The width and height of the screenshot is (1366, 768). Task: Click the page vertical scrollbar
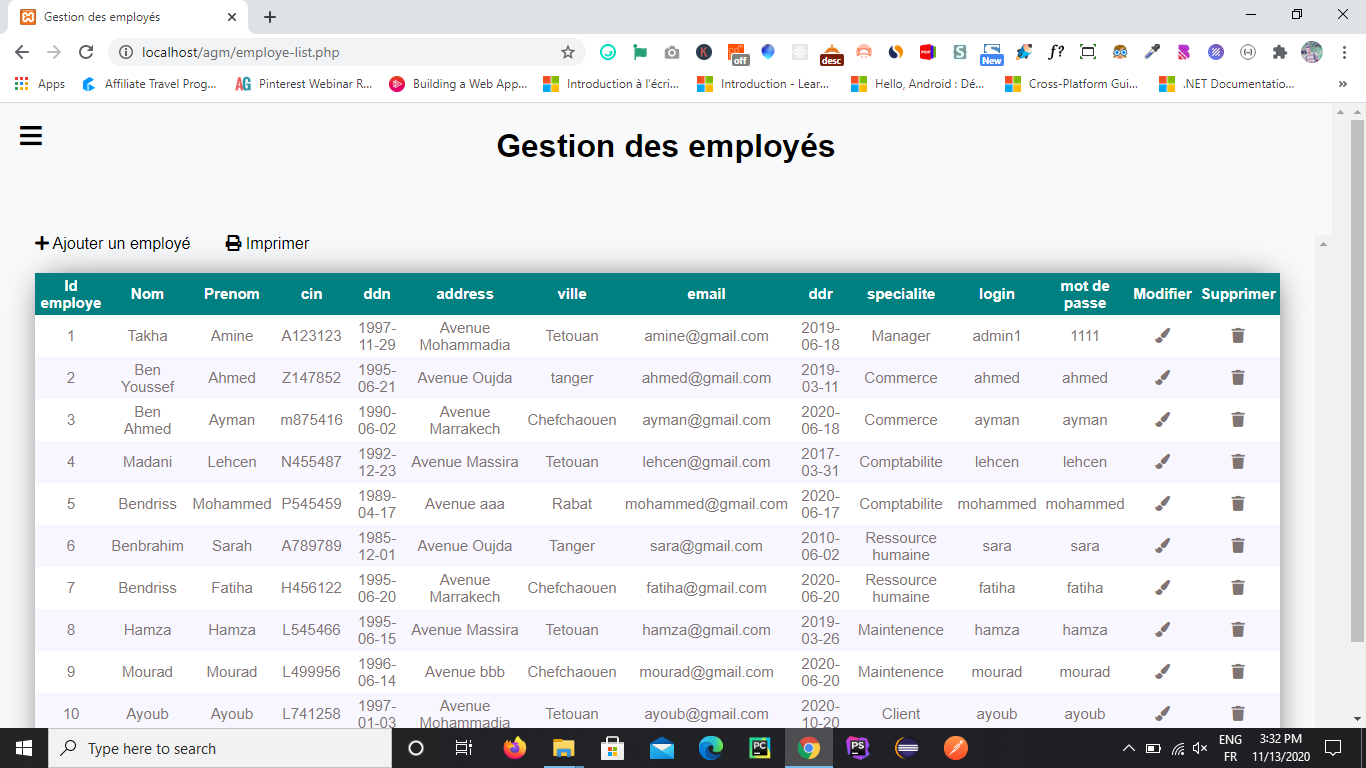pos(1358,380)
